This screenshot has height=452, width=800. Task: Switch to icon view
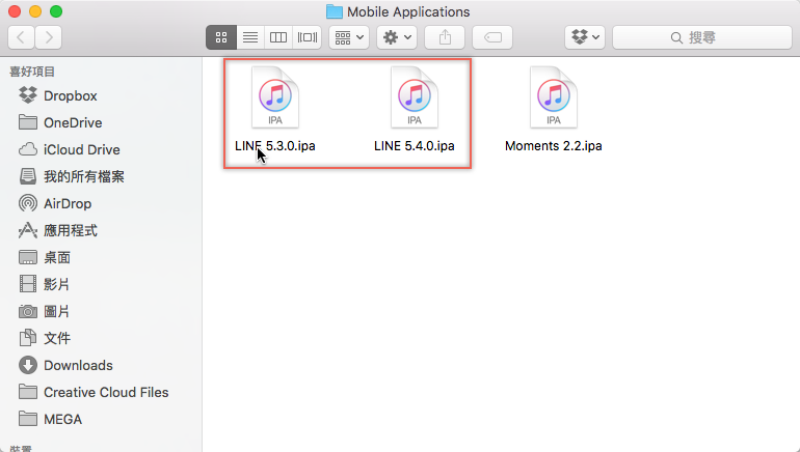coord(221,37)
